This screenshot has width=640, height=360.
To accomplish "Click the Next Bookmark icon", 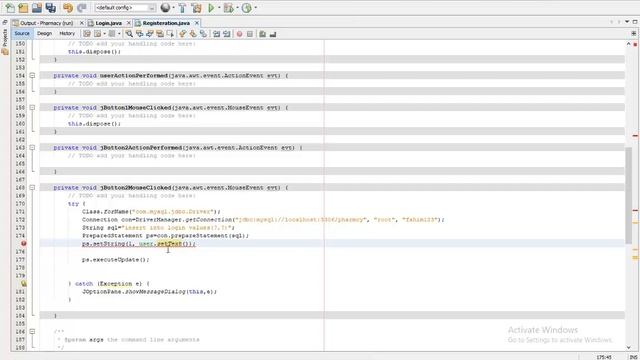I will [193, 34].
